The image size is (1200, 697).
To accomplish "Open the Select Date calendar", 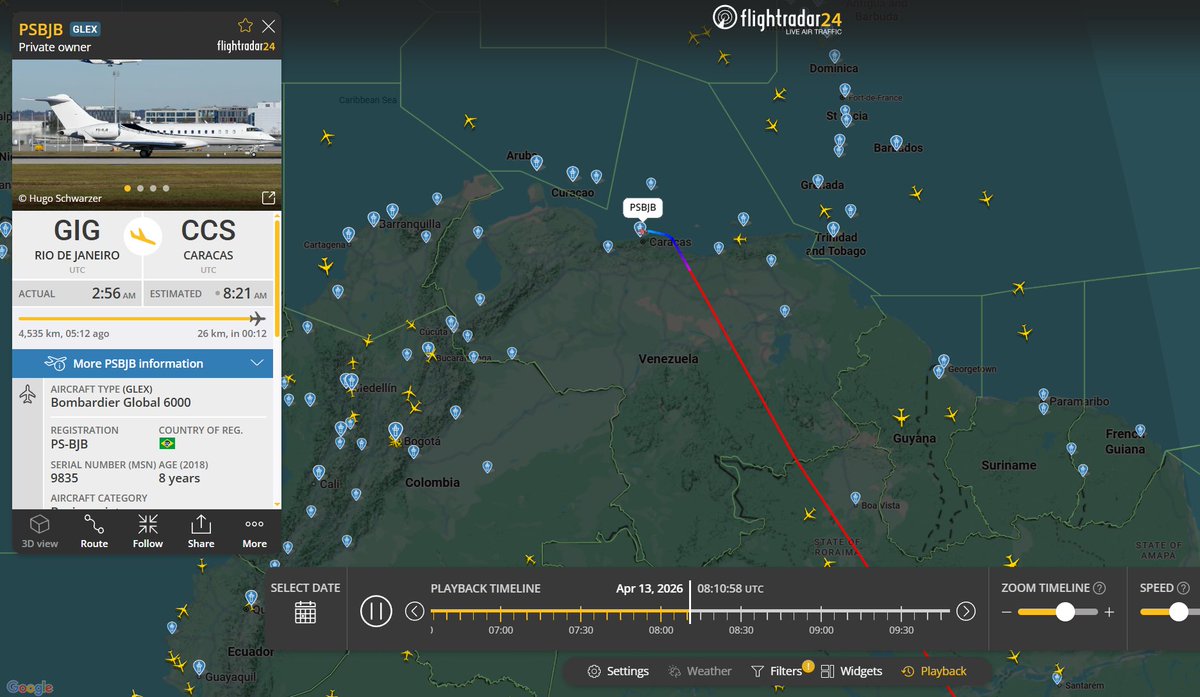I will (x=306, y=612).
